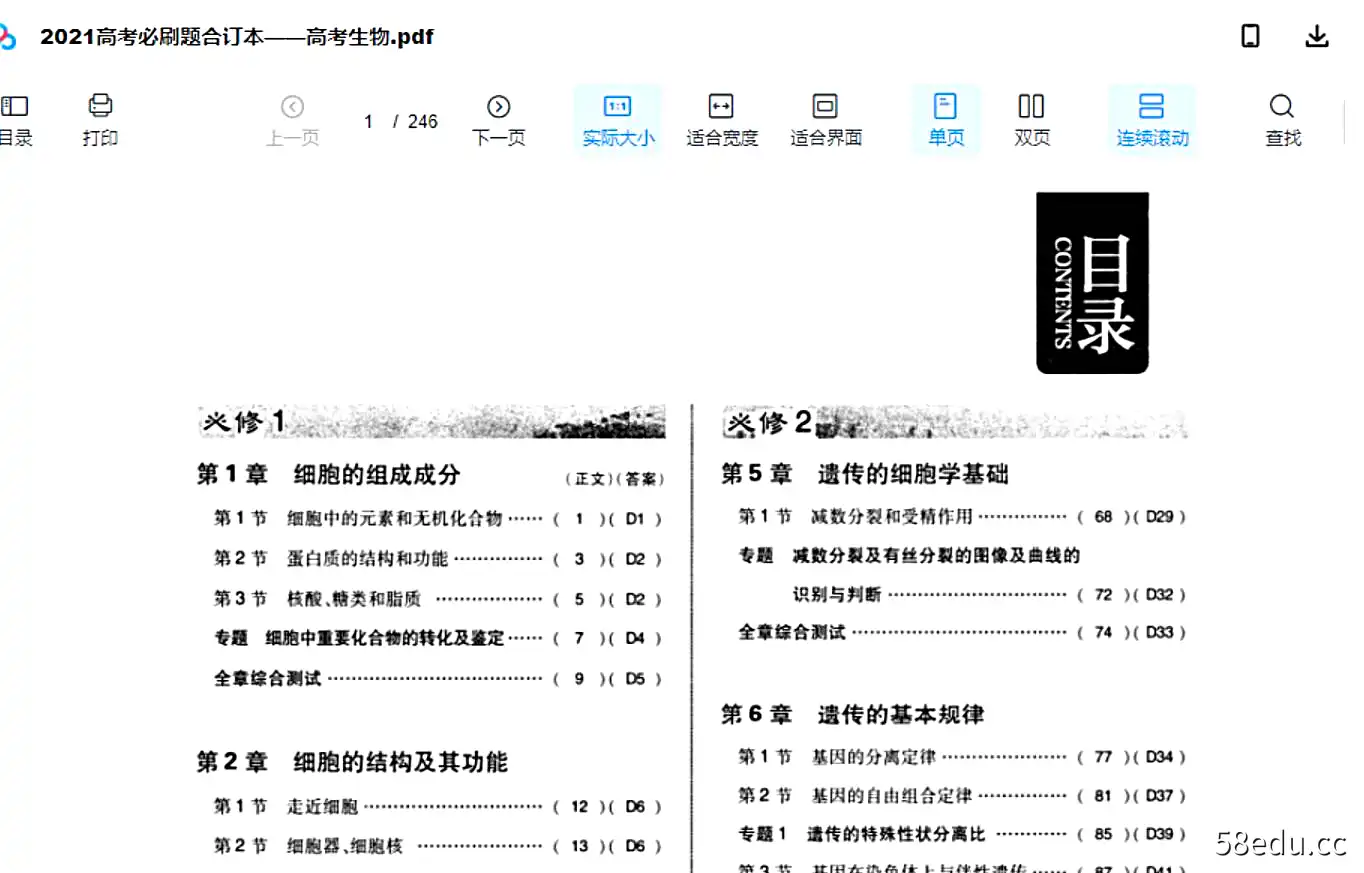Click the 必修1 section banner
The width and height of the screenshot is (1364, 873).
(x=431, y=422)
